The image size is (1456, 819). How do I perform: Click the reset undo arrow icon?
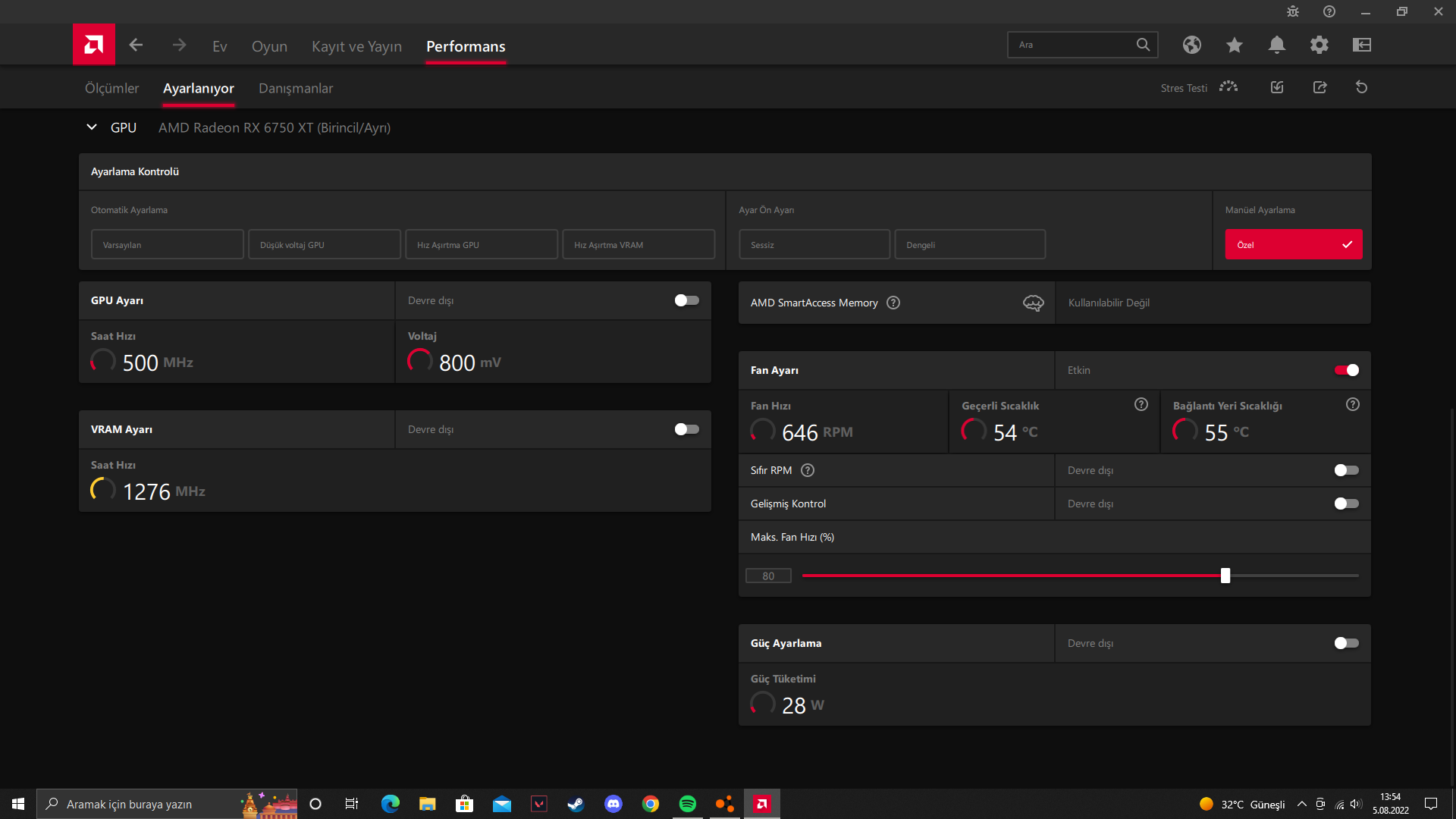(1362, 87)
